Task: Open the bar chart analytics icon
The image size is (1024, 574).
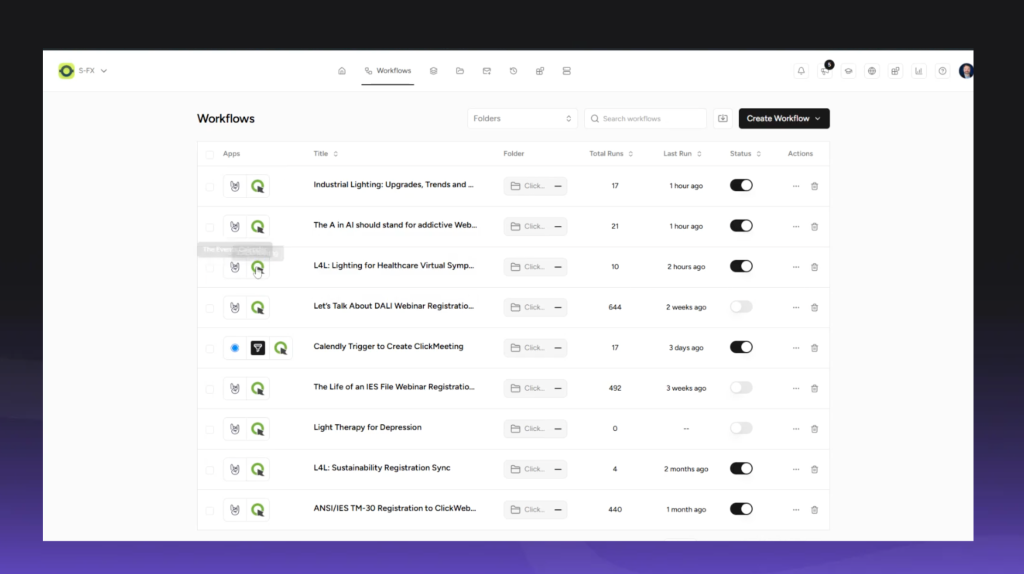Action: coord(918,71)
